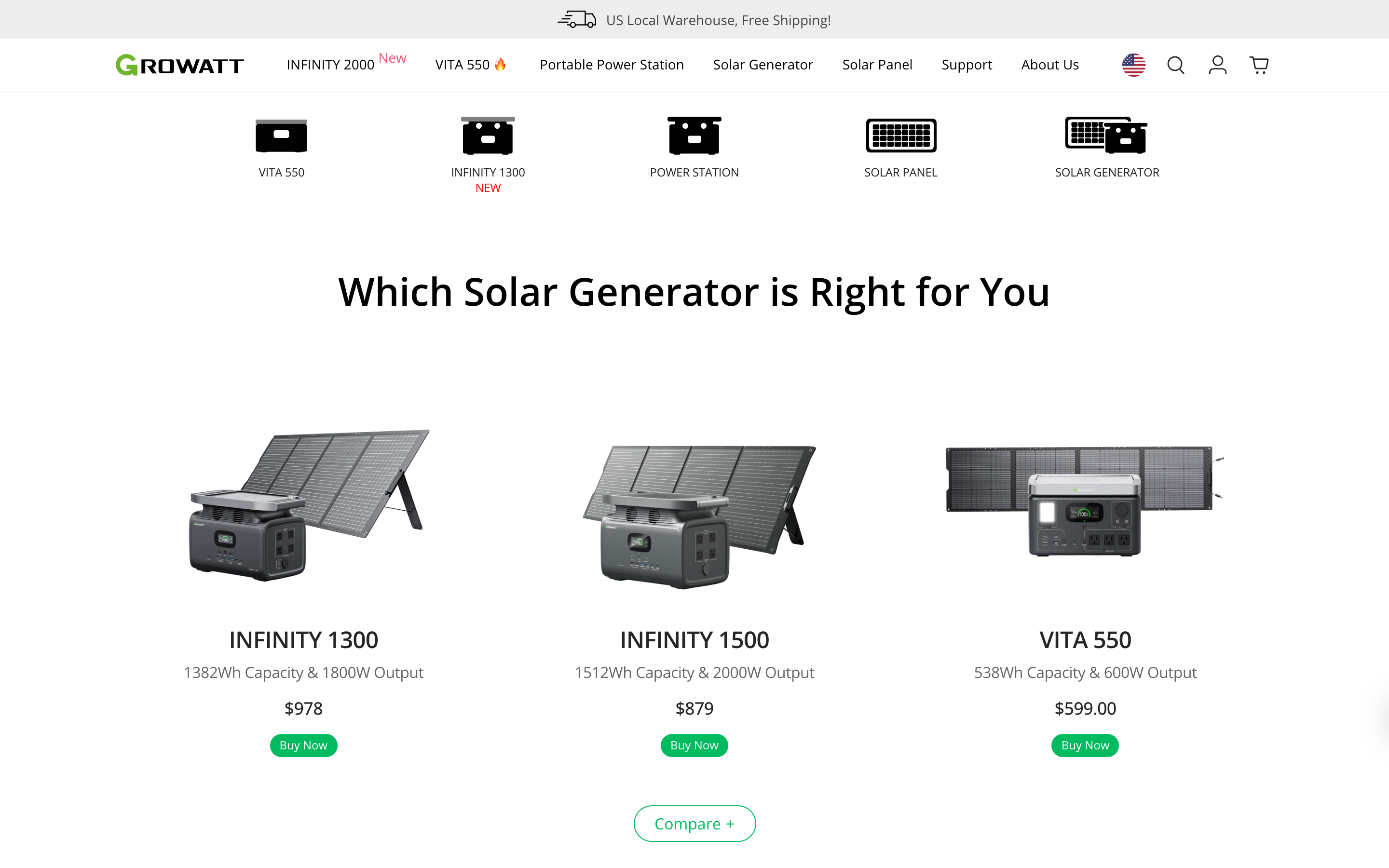Open the US flag language selector
1389x868 pixels.
pos(1133,65)
